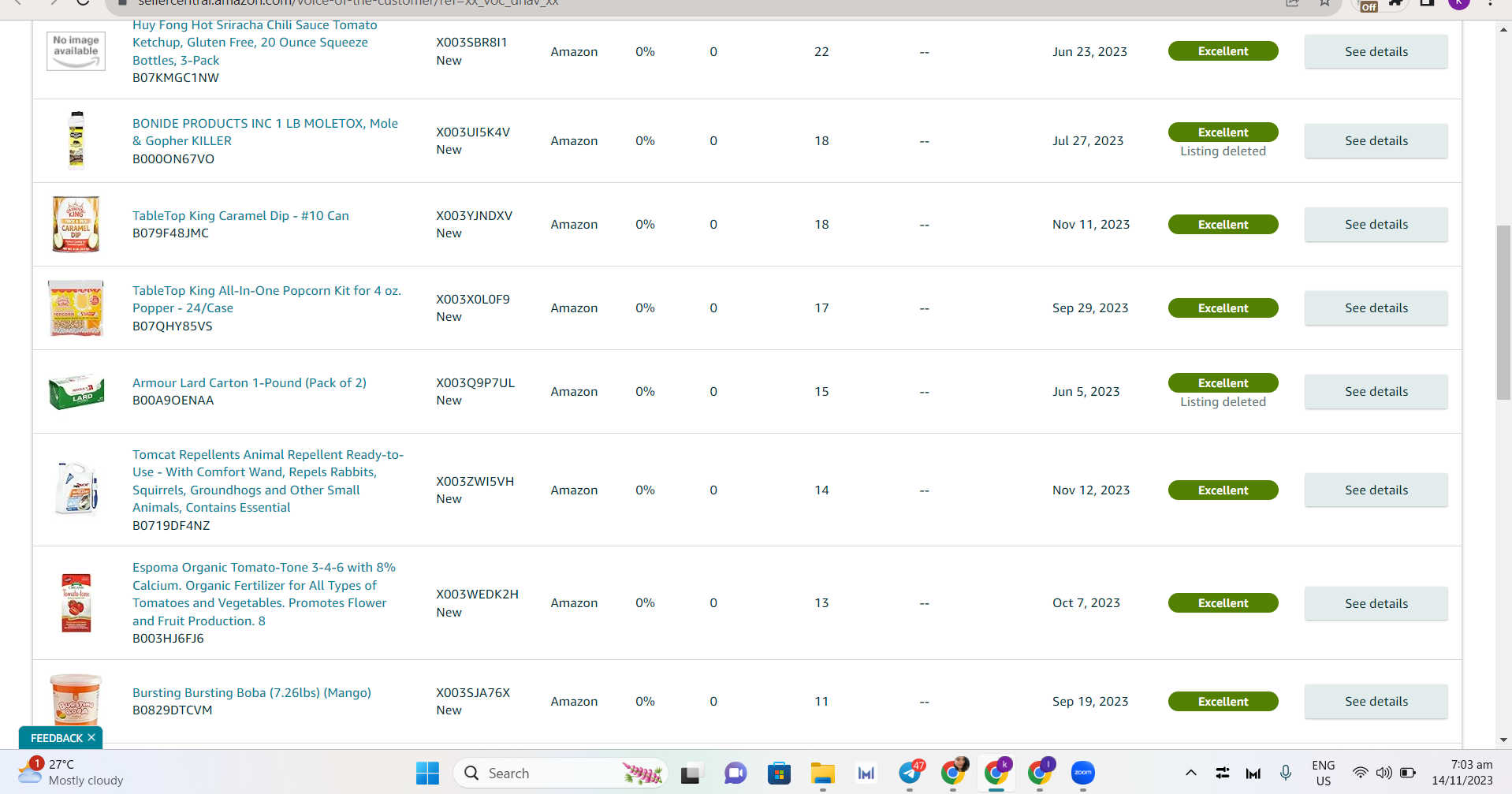The height and width of the screenshot is (794, 1512).
Task: See details for Popcorn Kit row
Action: (x=1376, y=308)
